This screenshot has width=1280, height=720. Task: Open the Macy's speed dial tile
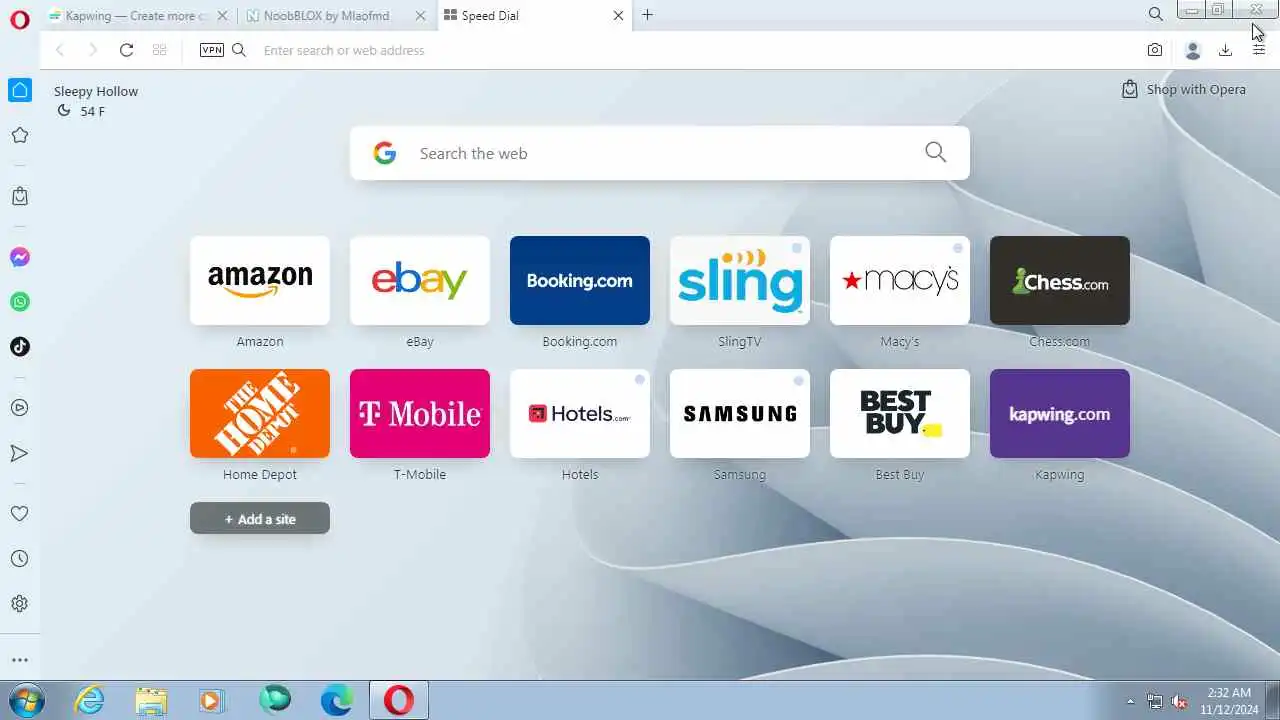click(900, 280)
